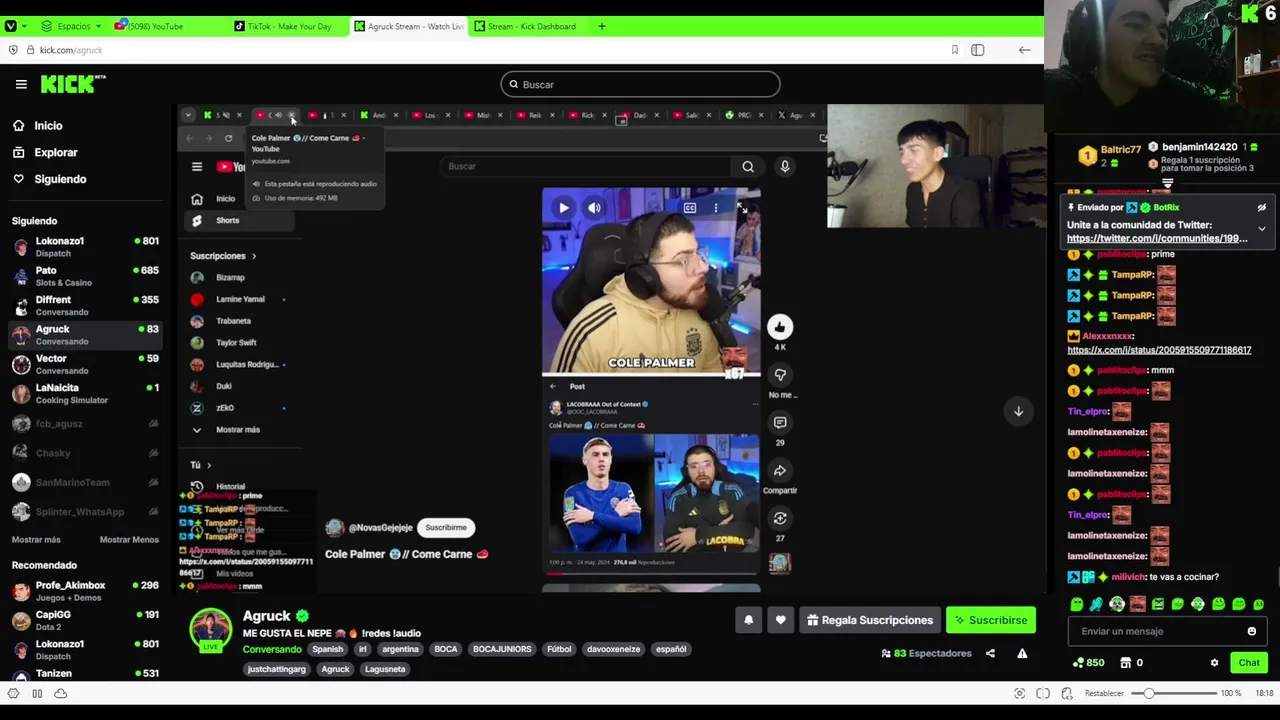Open Inicio in the sidebar
Viewport: 1280px width, 720px height.
click(x=37, y=126)
